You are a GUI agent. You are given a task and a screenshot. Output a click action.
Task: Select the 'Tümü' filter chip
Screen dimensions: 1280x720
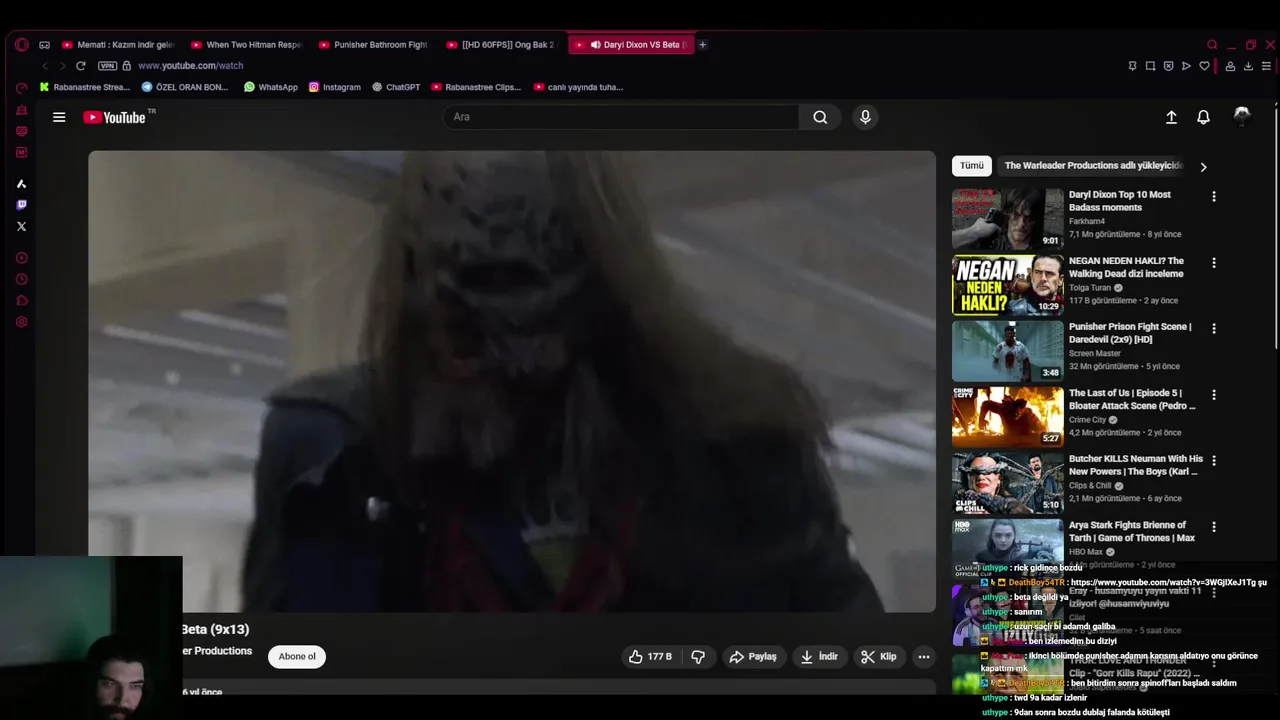(x=972, y=166)
